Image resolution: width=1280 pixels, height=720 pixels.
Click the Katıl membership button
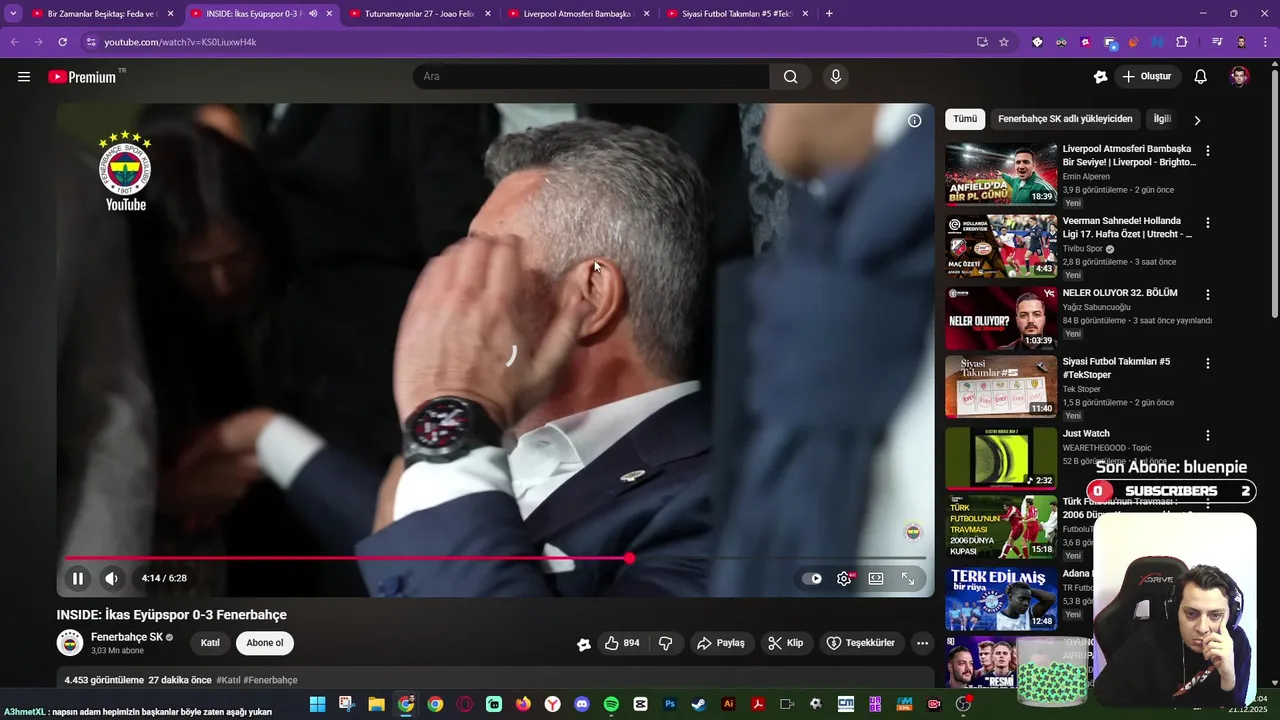[210, 643]
